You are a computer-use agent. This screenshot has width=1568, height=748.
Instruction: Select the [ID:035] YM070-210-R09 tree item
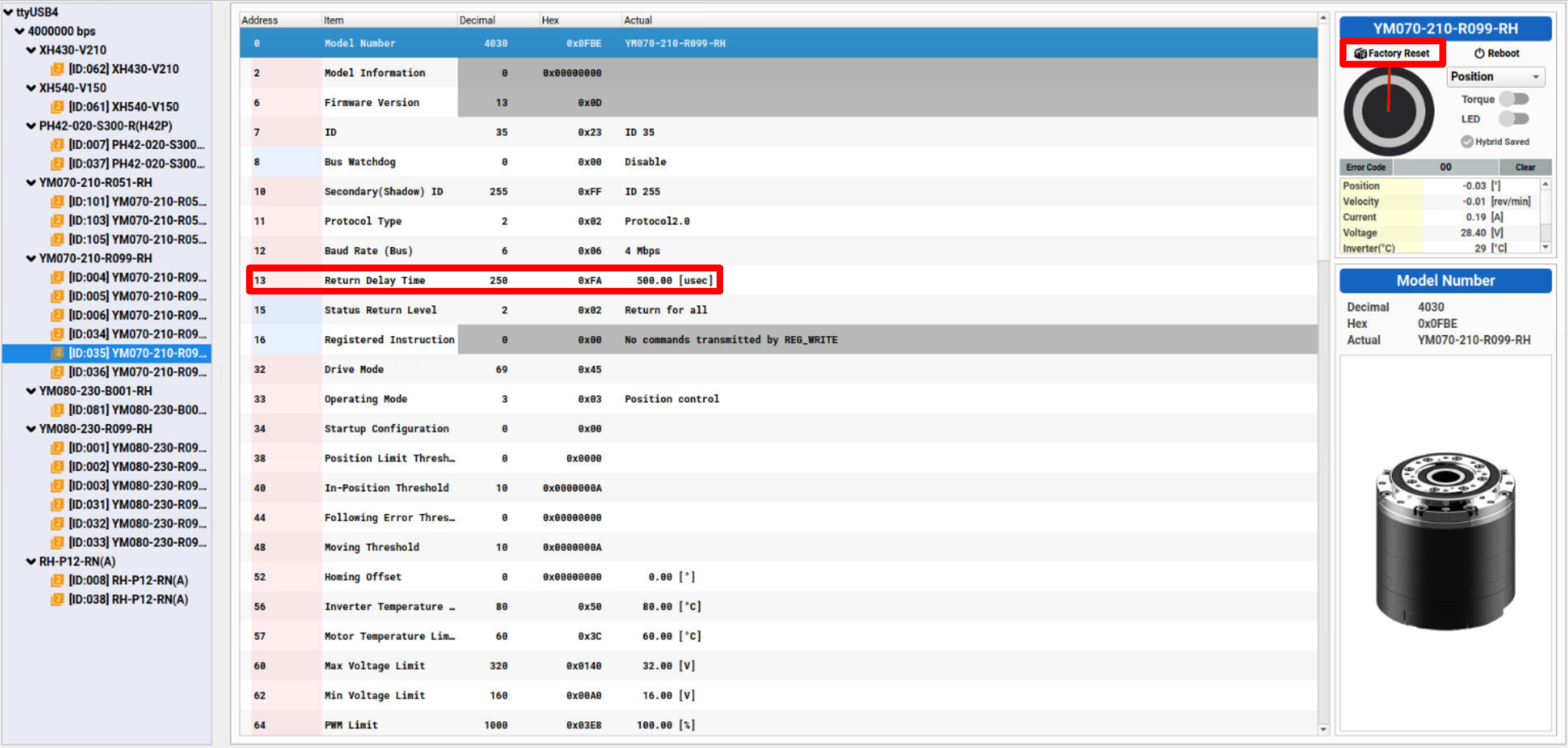107,353
